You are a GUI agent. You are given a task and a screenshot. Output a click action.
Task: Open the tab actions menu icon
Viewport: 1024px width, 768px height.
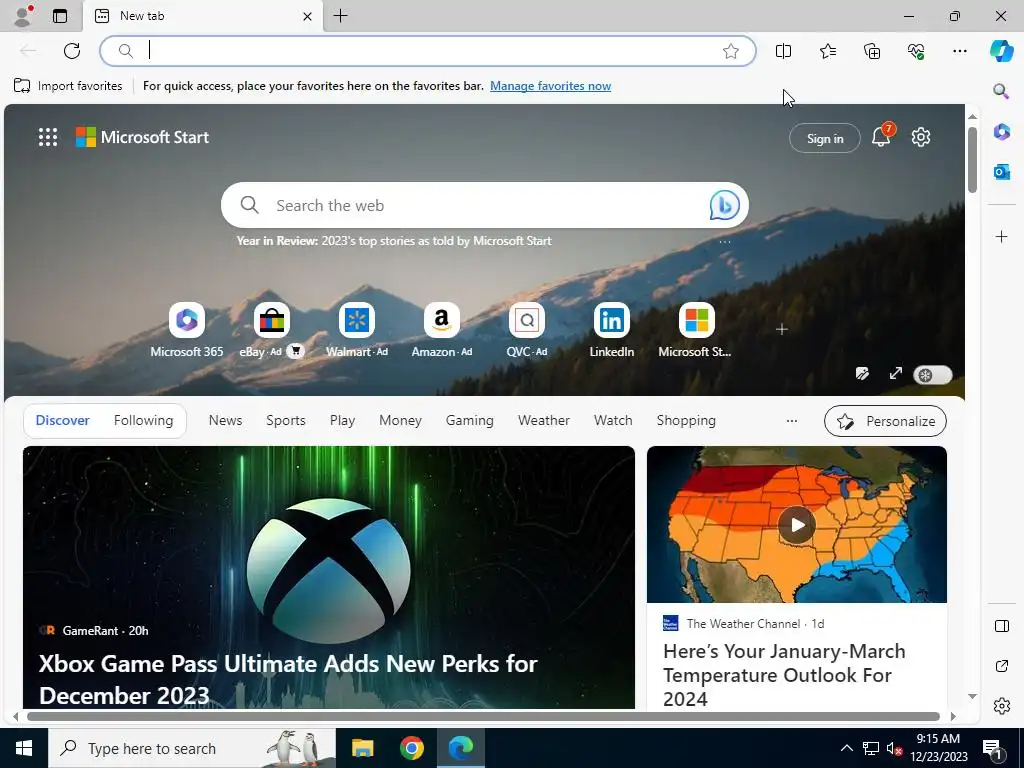(59, 16)
